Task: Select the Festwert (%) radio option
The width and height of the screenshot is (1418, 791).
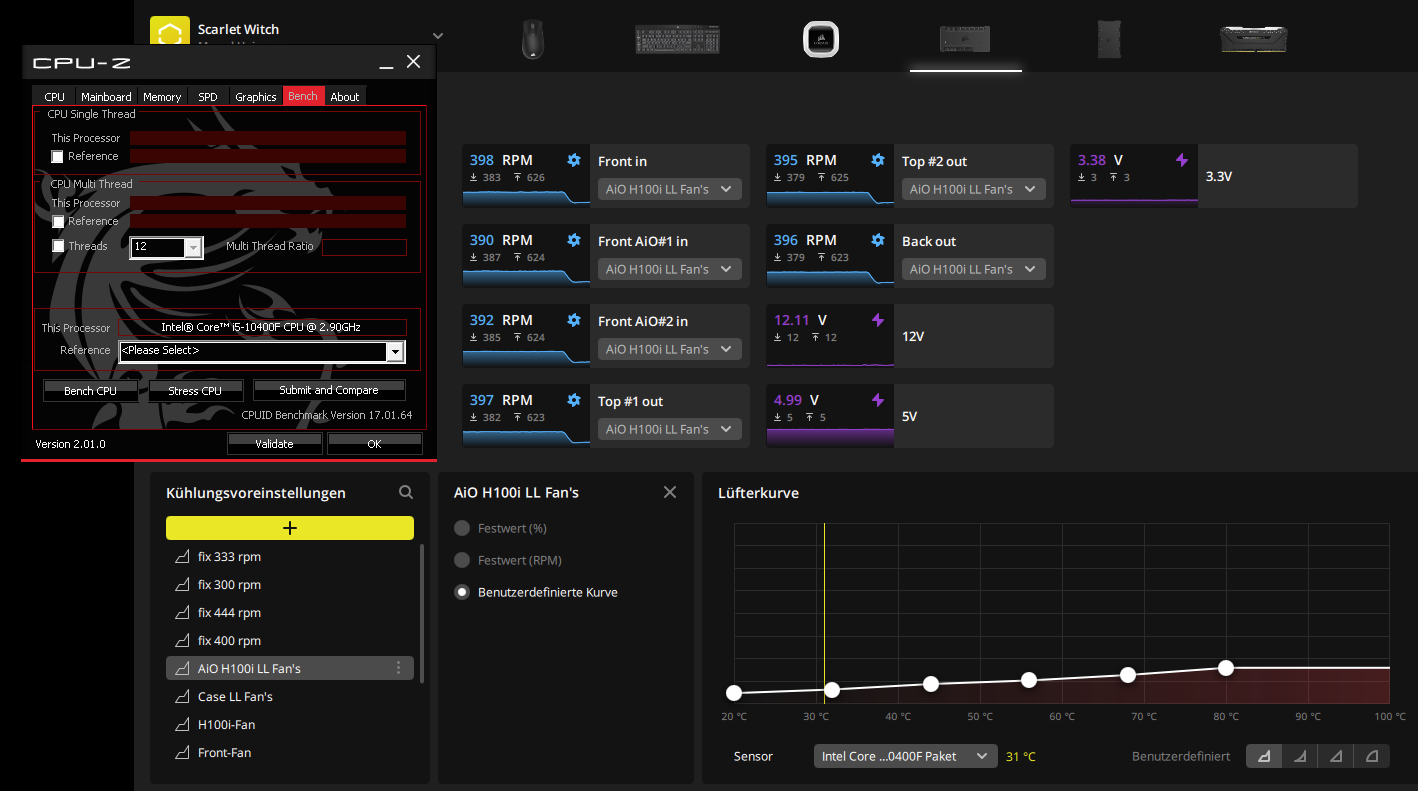Action: 462,528
